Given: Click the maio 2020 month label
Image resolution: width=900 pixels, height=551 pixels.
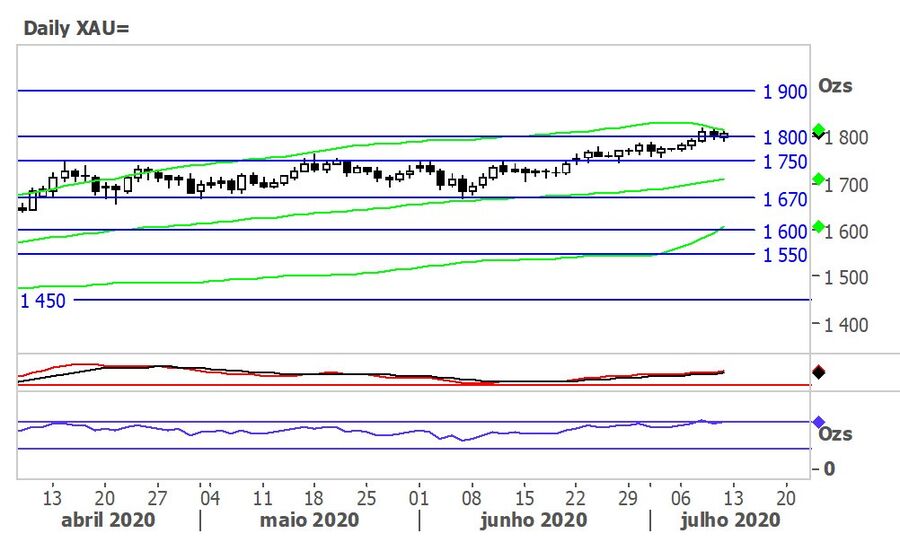Looking at the screenshot, I should pyautogui.click(x=309, y=520).
